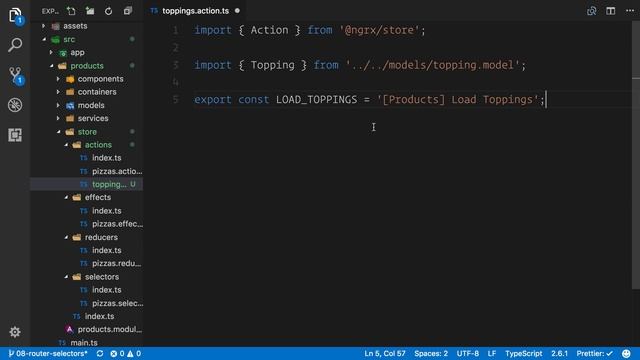The height and width of the screenshot is (360, 640).
Task: Select language mode TypeScript in status bar
Action: [x=524, y=353]
